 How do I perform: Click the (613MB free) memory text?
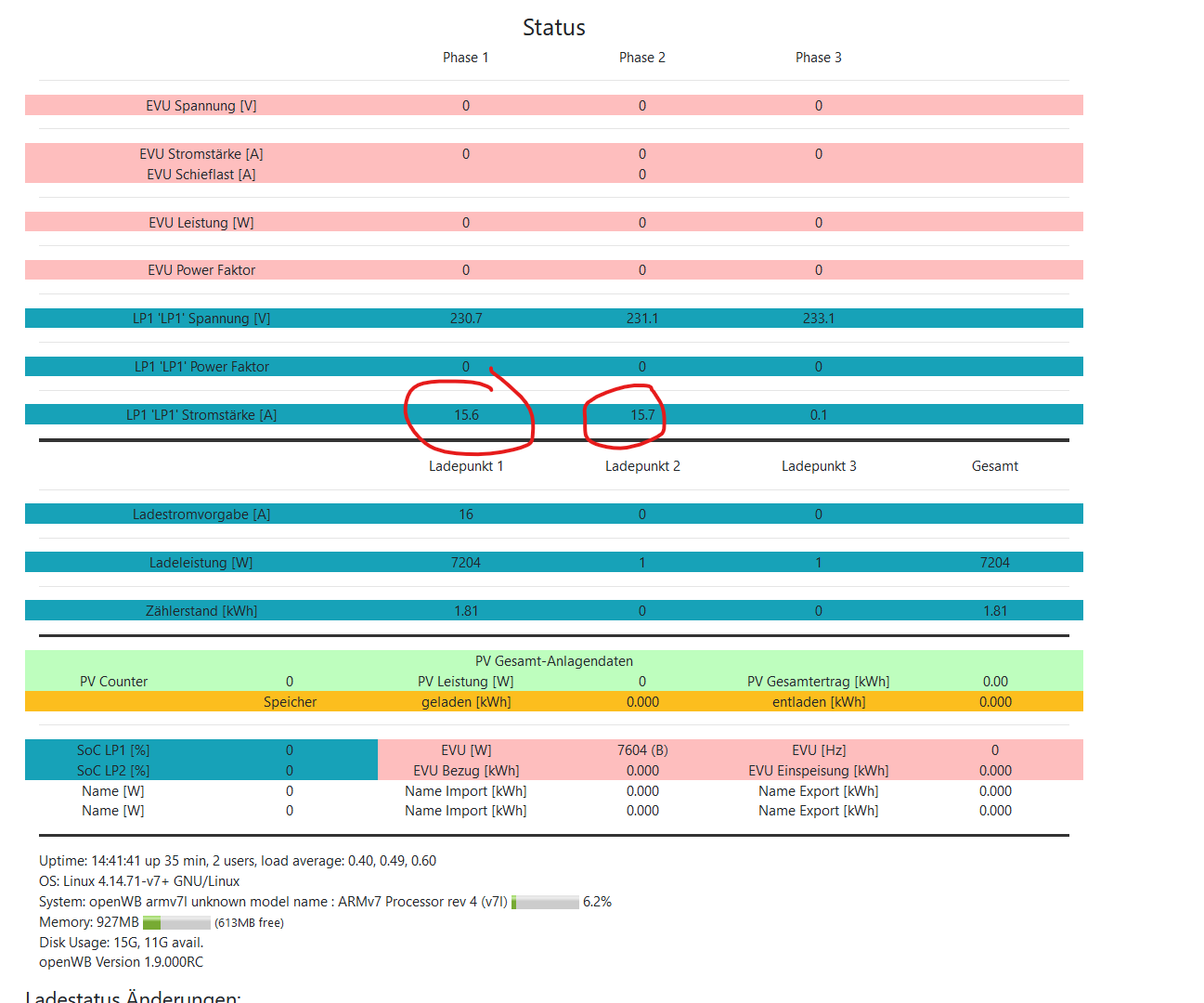pyautogui.click(x=249, y=923)
